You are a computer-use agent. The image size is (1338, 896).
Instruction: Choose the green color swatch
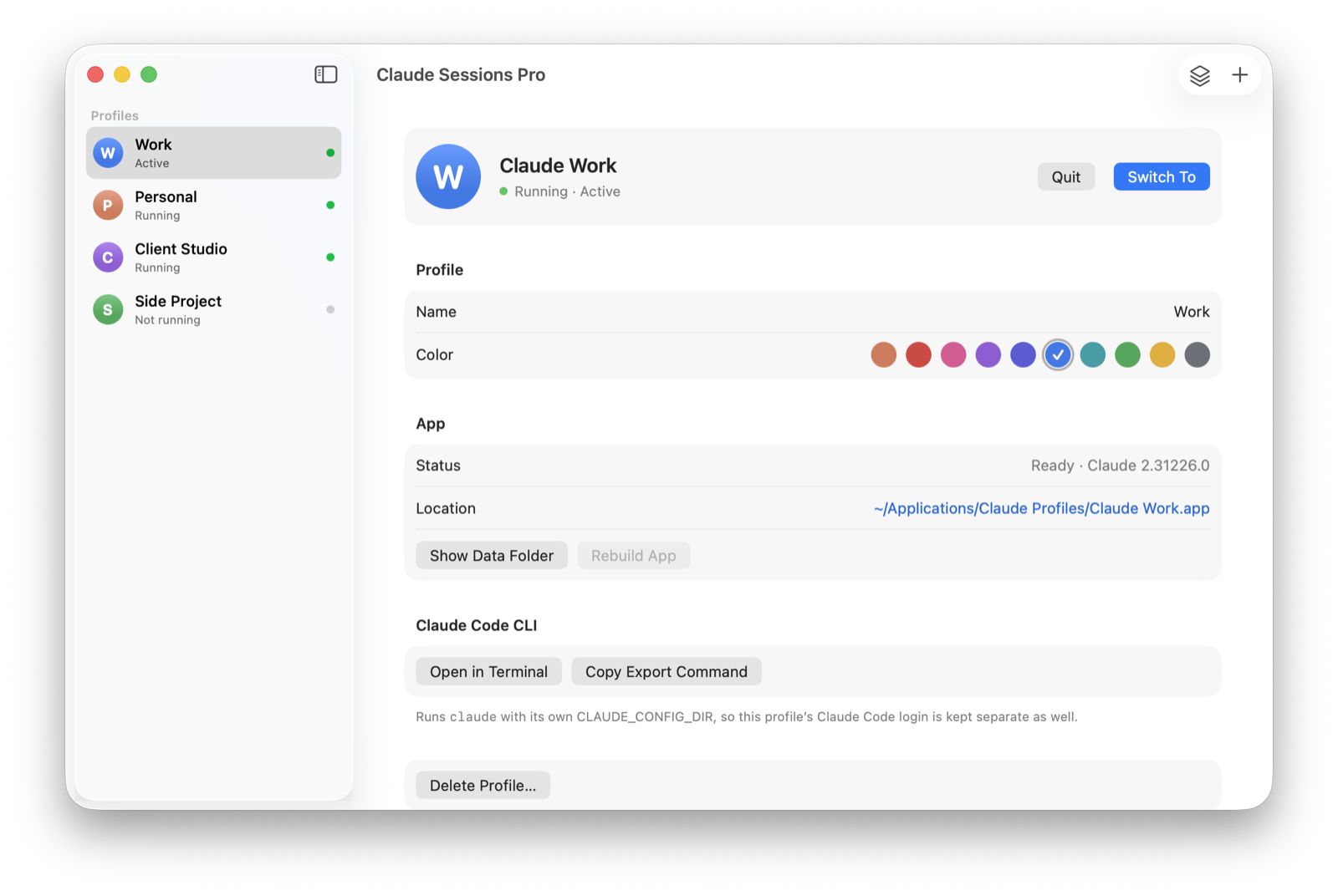point(1127,354)
